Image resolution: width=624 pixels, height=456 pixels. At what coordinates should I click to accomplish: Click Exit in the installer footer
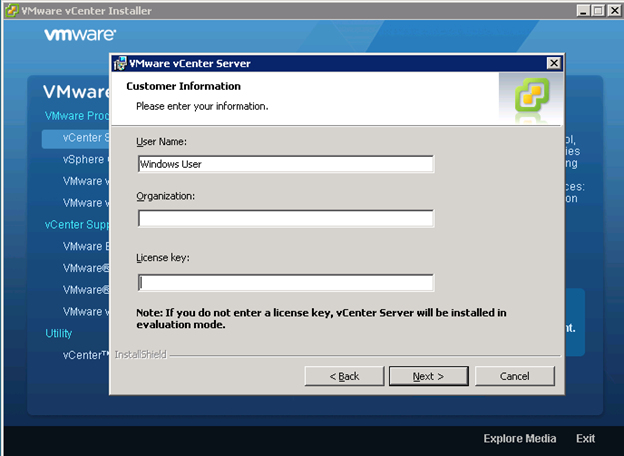585,438
